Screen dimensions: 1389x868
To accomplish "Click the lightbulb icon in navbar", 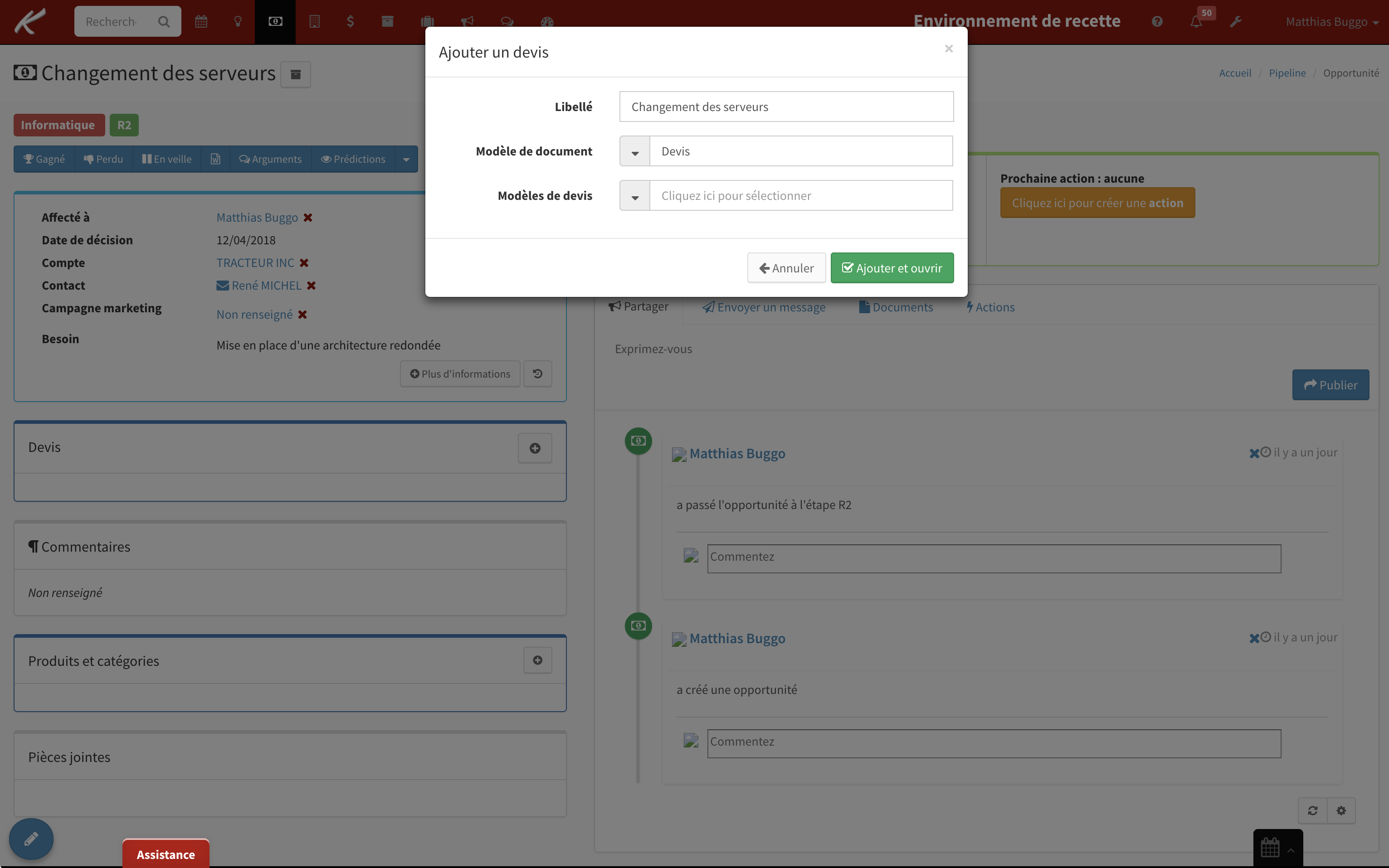I will 238,22.
